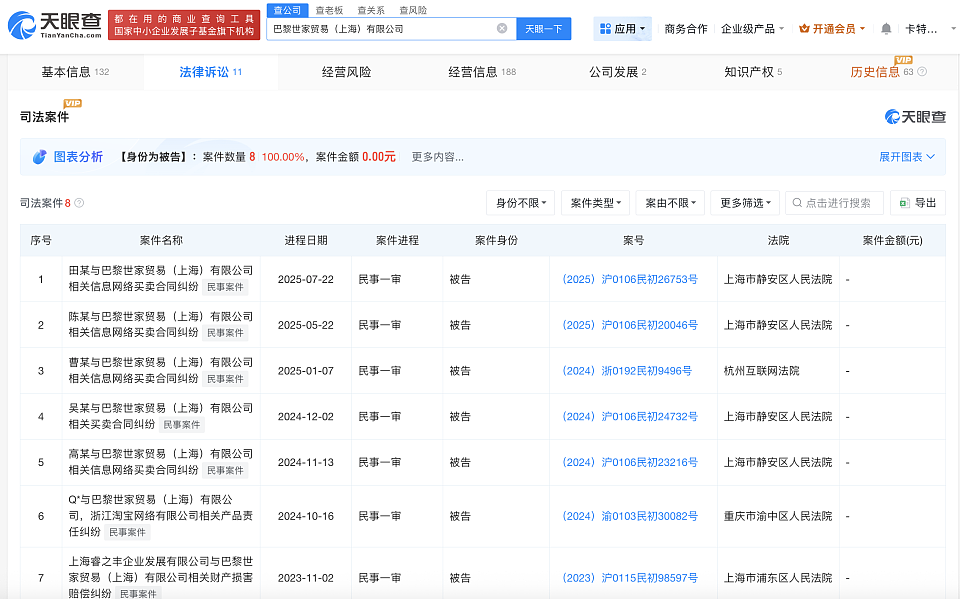Open the 案件类型 filter dropdown
Viewport: 960px width, 599px height.
point(595,203)
